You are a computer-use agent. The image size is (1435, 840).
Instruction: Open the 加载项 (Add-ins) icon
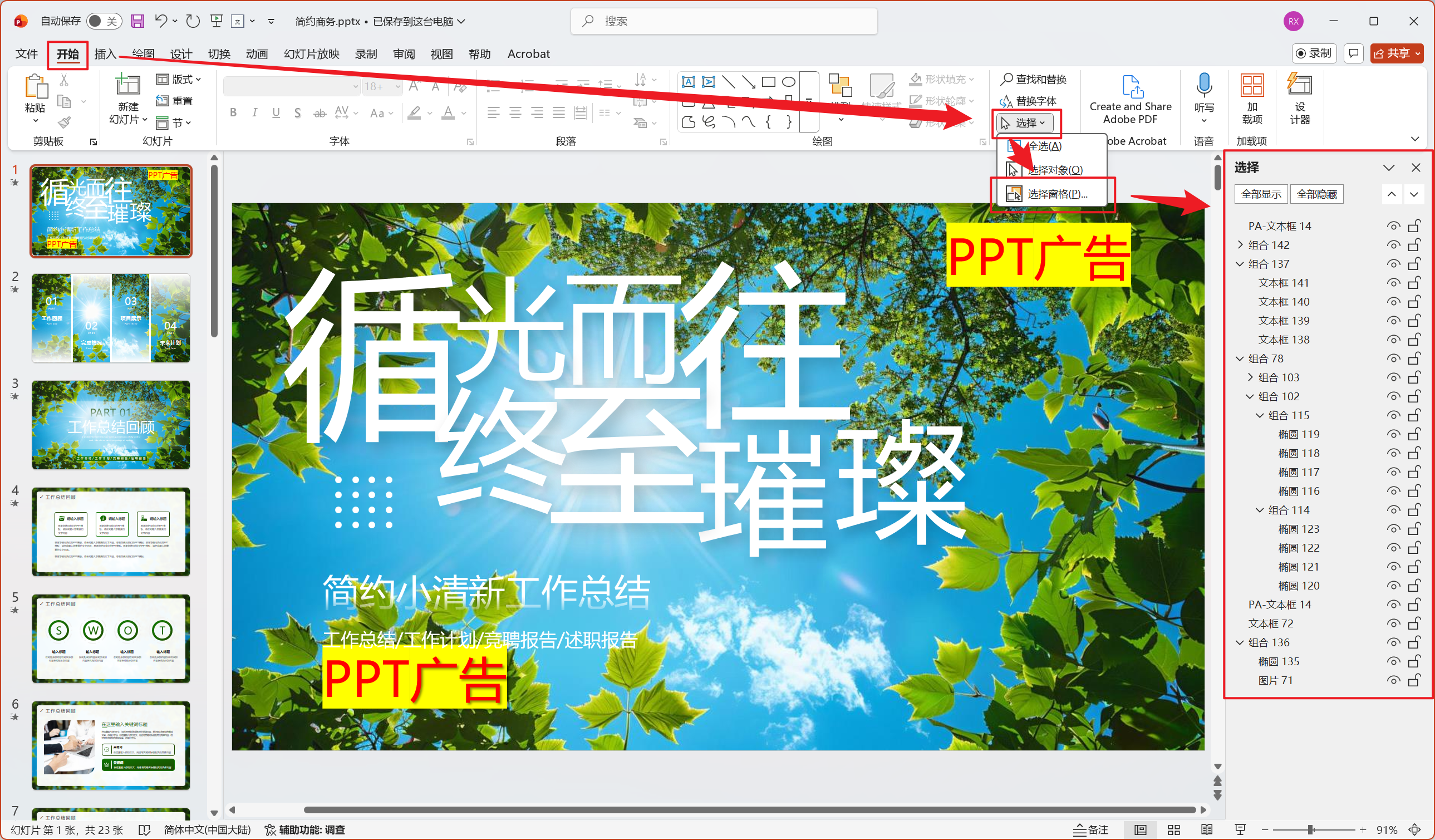(x=1251, y=97)
